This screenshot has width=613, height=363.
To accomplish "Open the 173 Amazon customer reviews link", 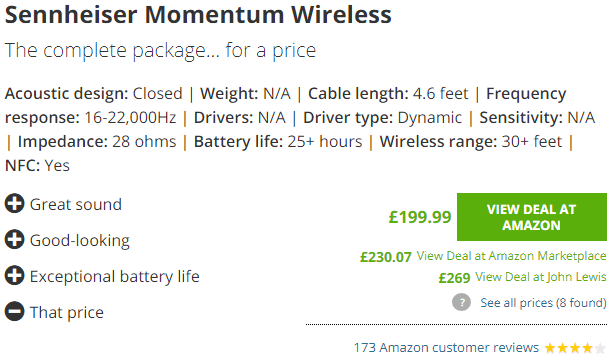I will point(446,347).
